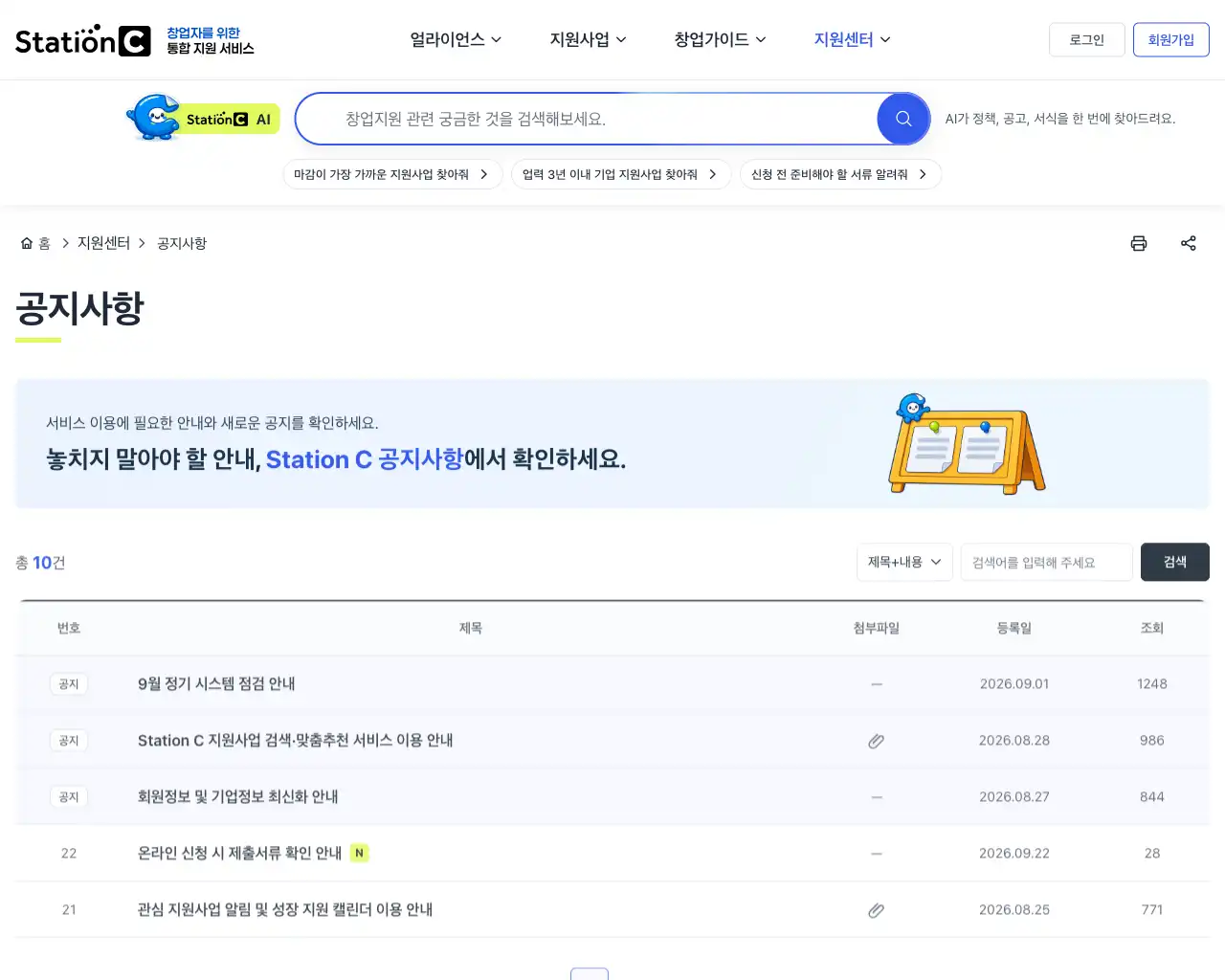The image size is (1225, 980).
Task: Click the total count 총 10건
Action: pyautogui.click(x=40, y=563)
